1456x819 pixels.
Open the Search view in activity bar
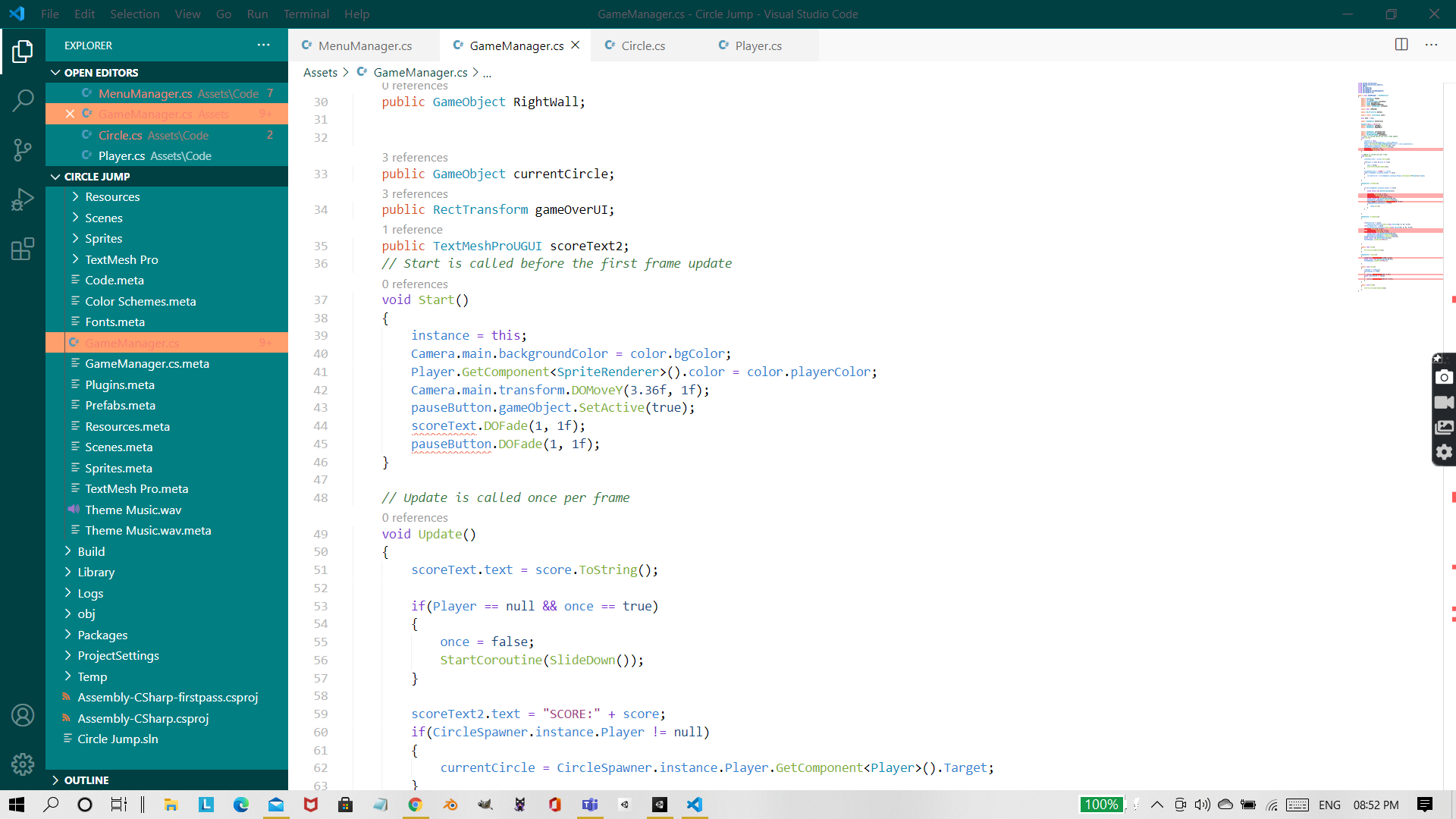(x=23, y=100)
